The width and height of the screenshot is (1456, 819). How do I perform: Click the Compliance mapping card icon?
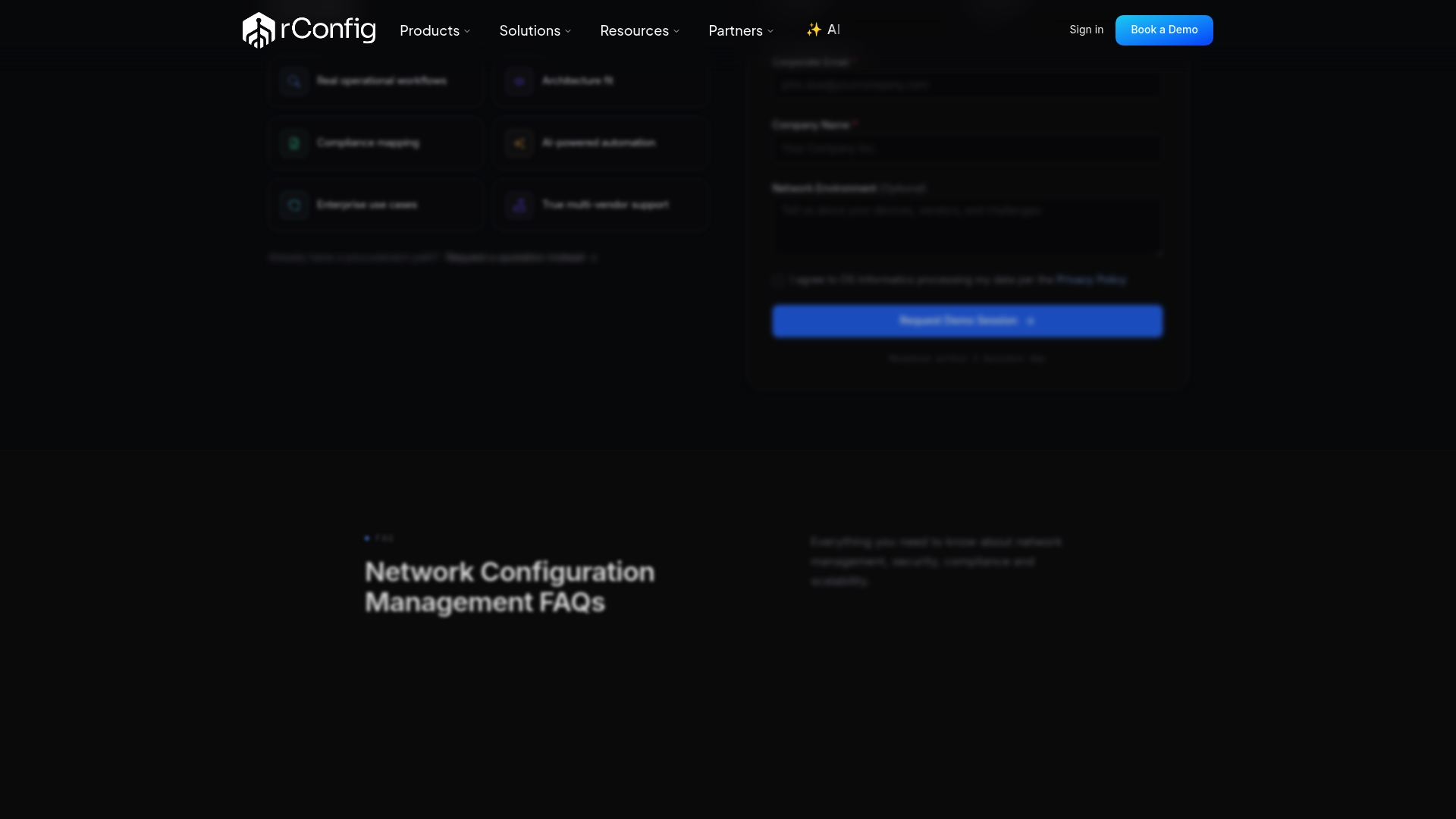(x=294, y=143)
